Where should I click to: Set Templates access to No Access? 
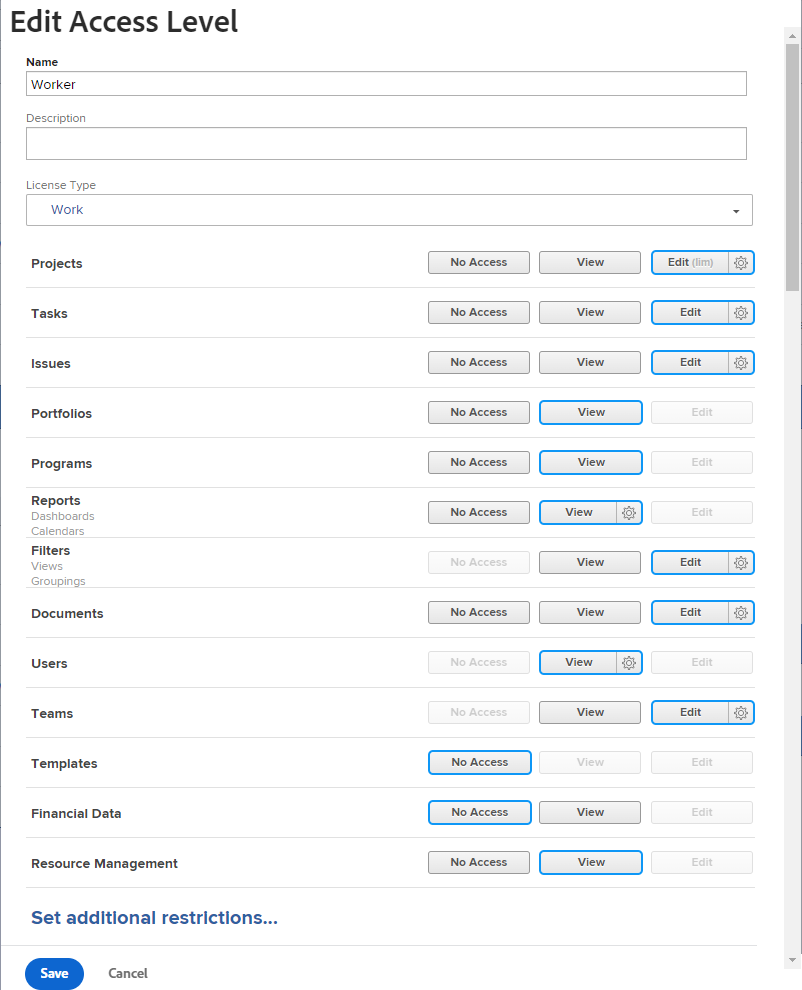coord(479,762)
